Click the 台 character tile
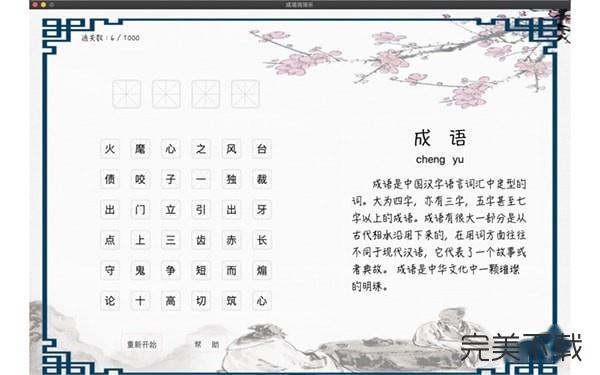 click(262, 149)
